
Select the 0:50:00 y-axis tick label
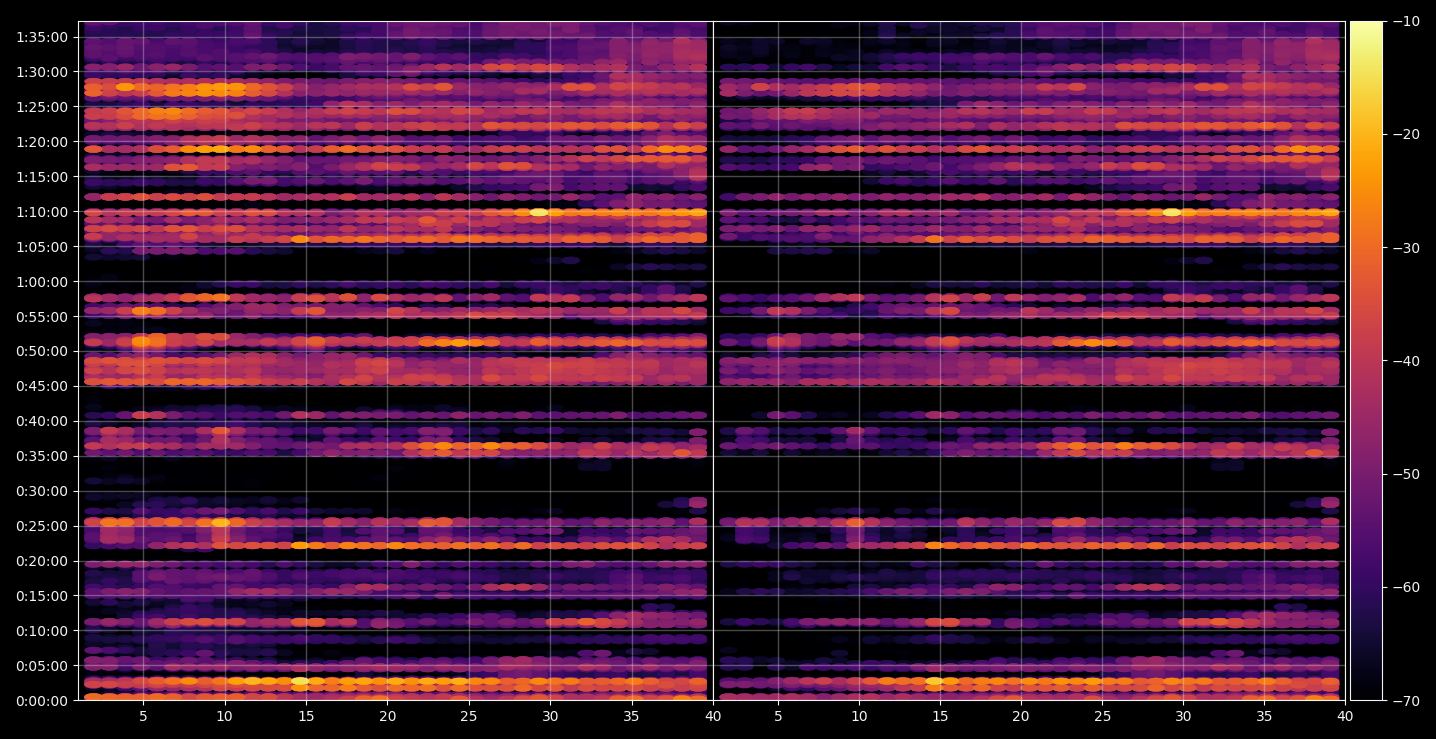tap(42, 351)
